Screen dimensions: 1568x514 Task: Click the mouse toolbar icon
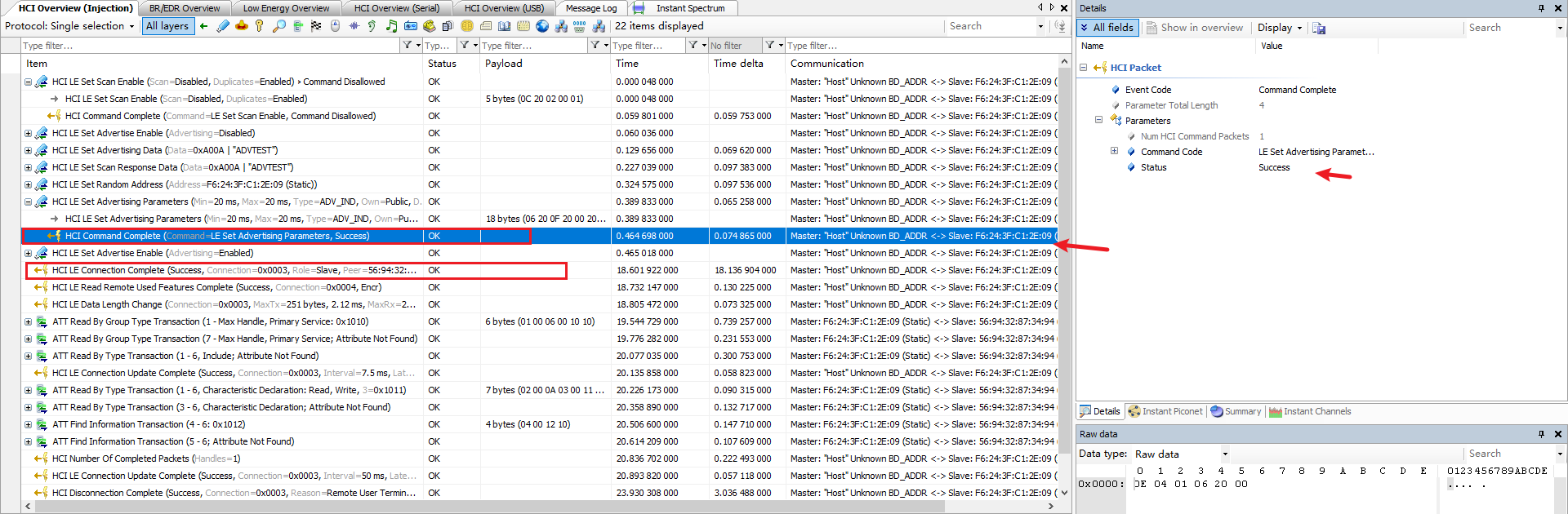tap(335, 26)
